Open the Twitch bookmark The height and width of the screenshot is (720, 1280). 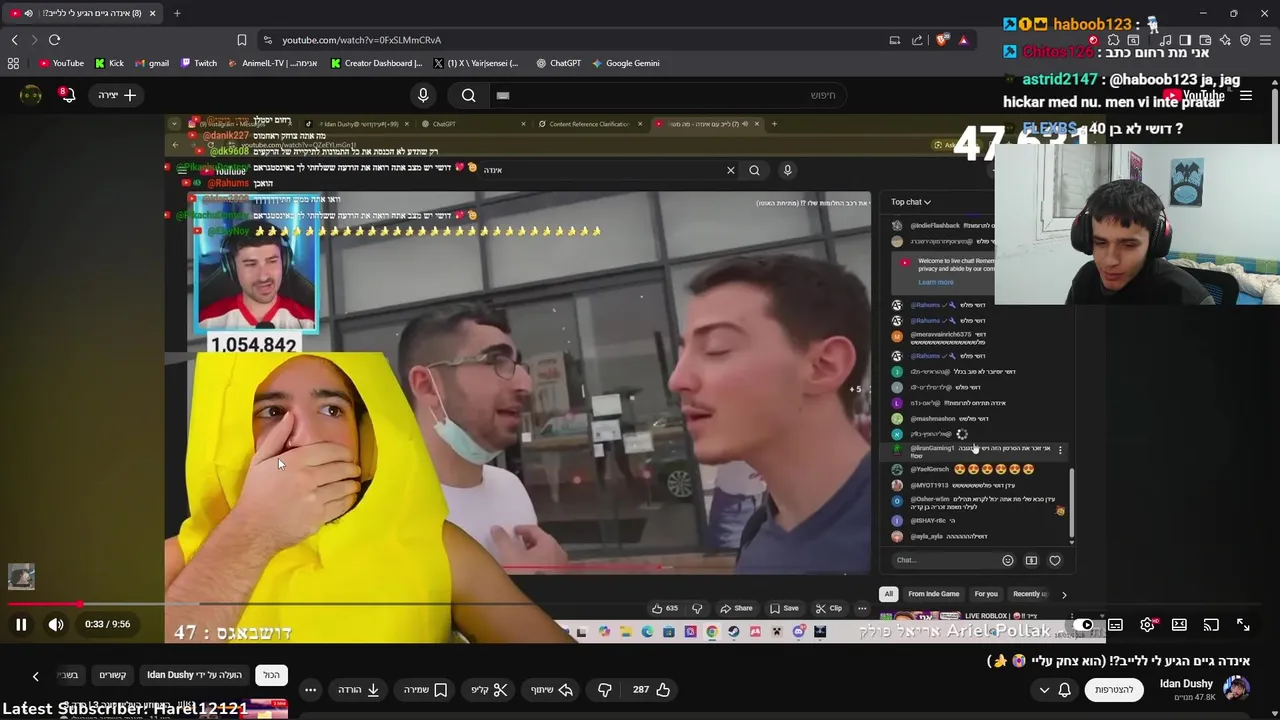pos(199,63)
